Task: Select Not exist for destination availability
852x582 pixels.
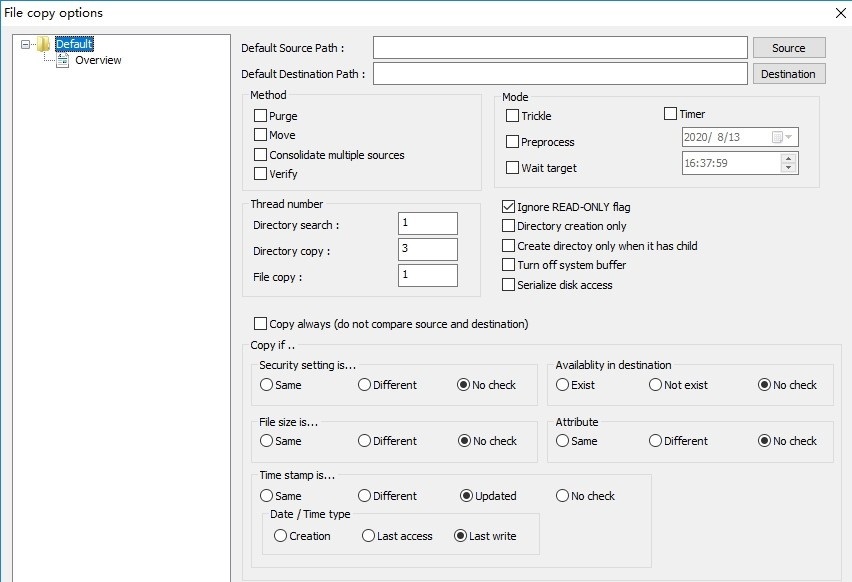Action: click(655, 385)
